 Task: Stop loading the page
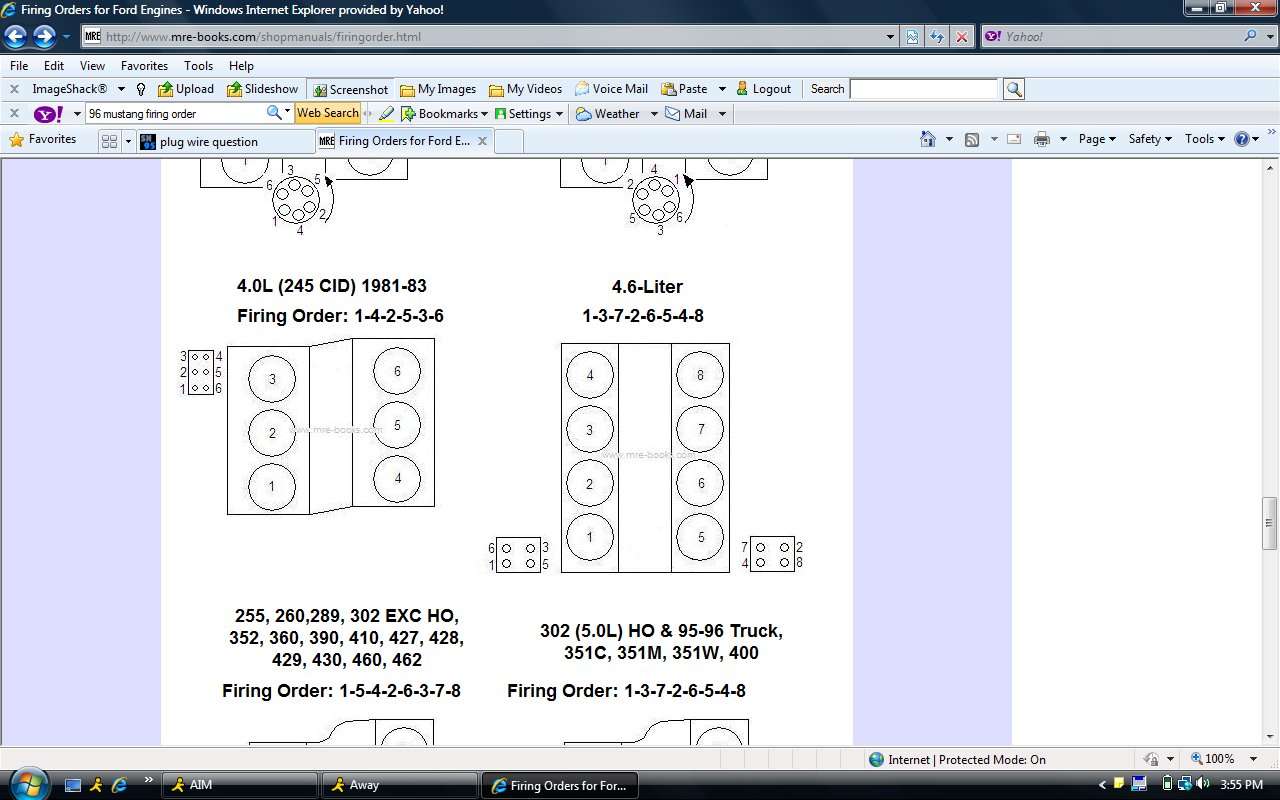coord(961,37)
